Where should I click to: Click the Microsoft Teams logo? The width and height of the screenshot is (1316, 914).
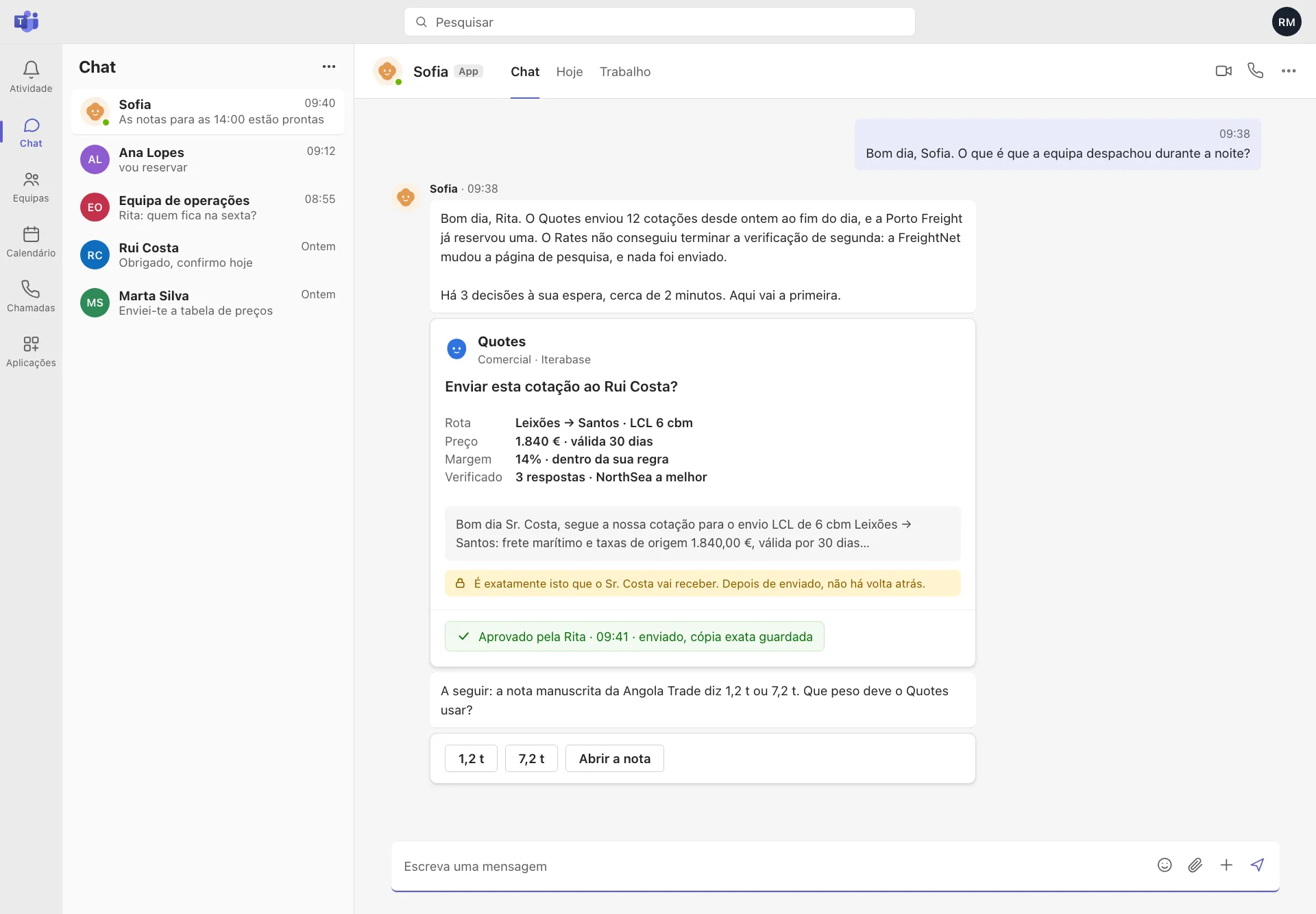point(26,21)
